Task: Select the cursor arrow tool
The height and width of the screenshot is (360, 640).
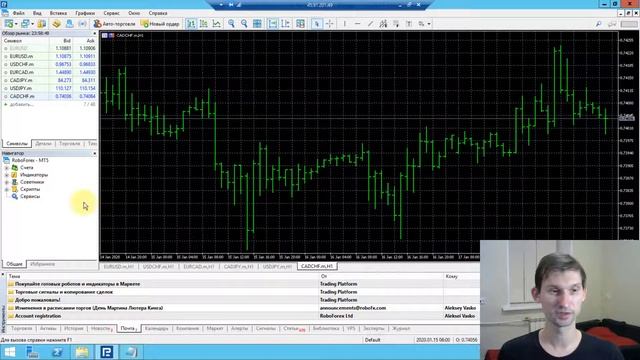Action: 316,24
